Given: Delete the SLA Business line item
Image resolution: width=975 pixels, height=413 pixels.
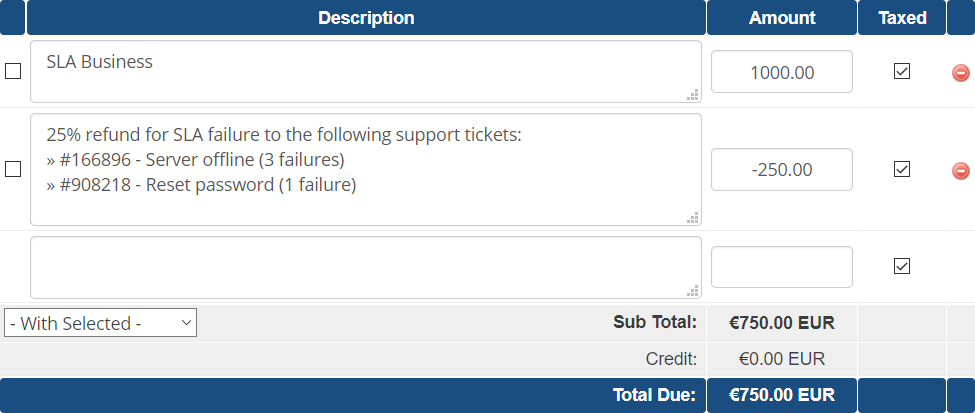Looking at the screenshot, I should coord(960,73).
